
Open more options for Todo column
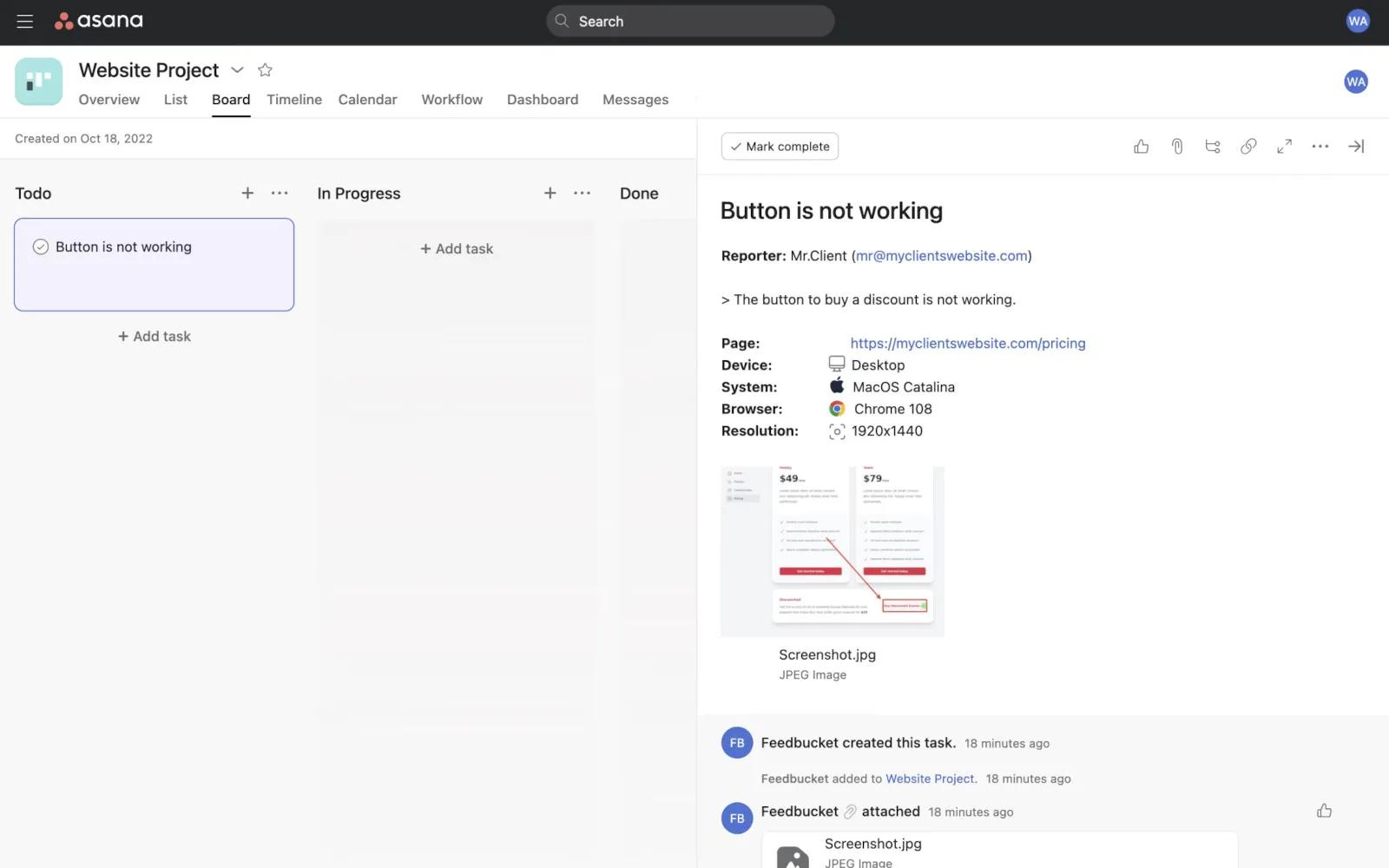pyautogui.click(x=280, y=194)
